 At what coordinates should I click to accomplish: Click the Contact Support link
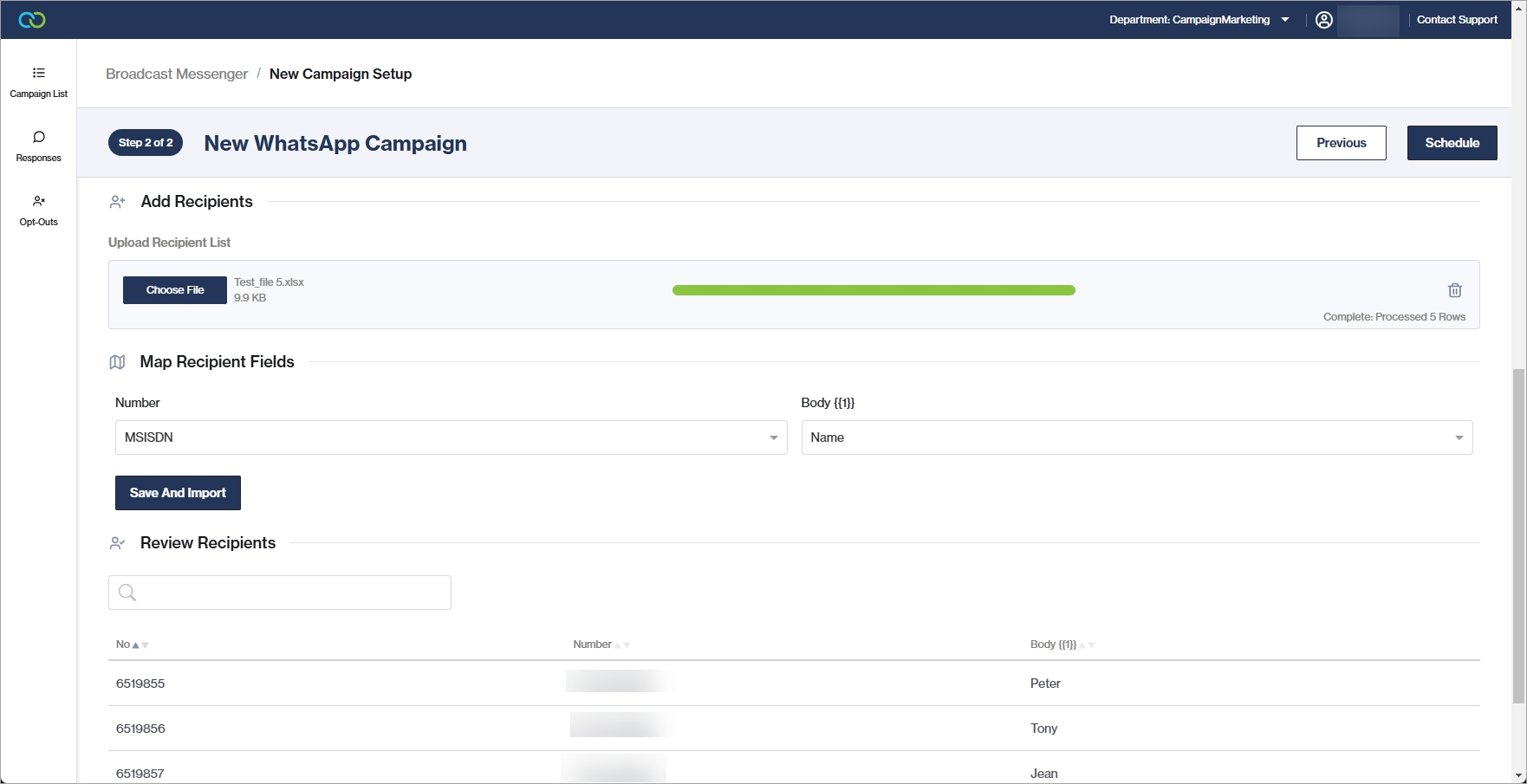point(1456,20)
